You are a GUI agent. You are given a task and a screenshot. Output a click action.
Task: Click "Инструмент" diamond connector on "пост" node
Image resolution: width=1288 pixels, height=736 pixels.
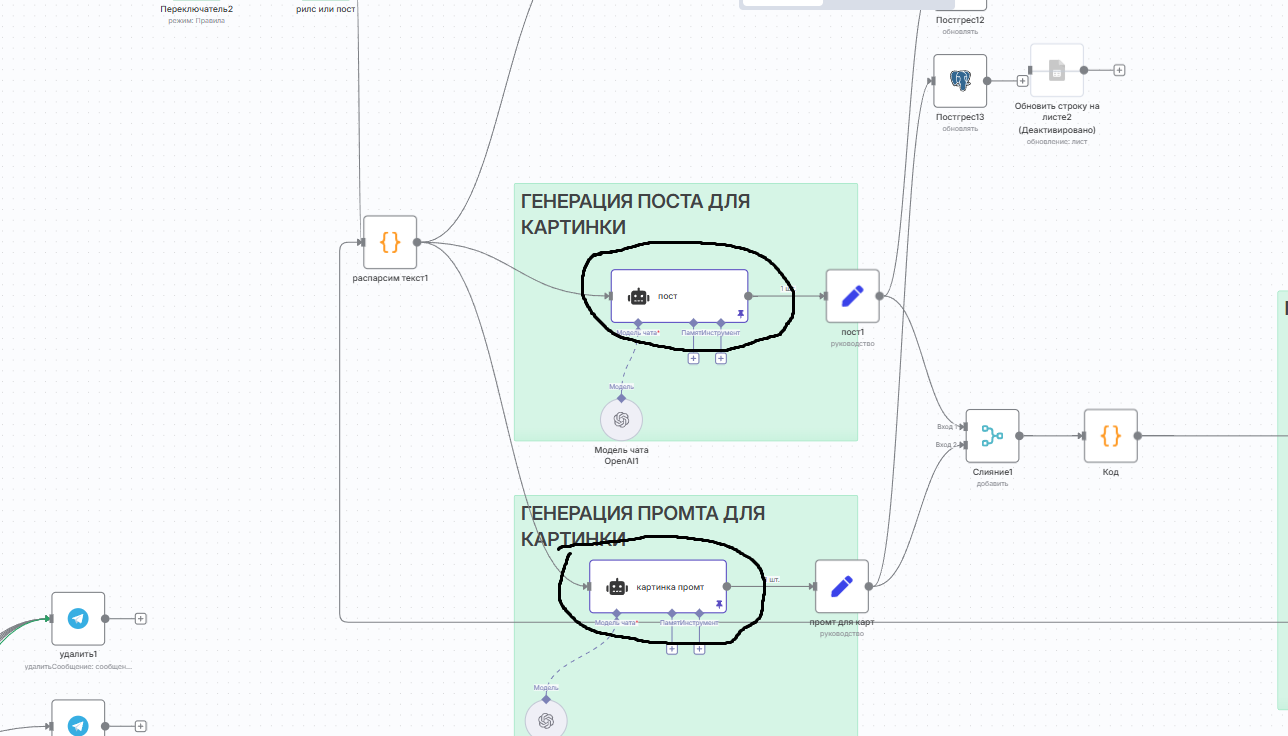721,323
